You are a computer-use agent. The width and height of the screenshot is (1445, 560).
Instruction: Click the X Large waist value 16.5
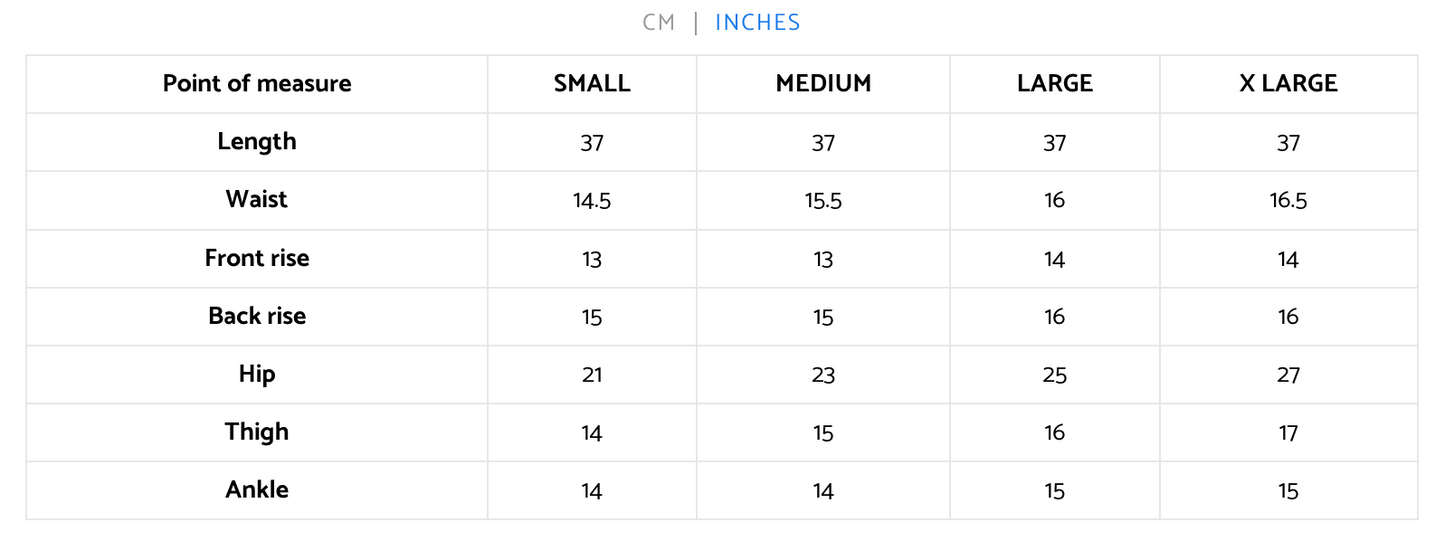[x=1288, y=201]
